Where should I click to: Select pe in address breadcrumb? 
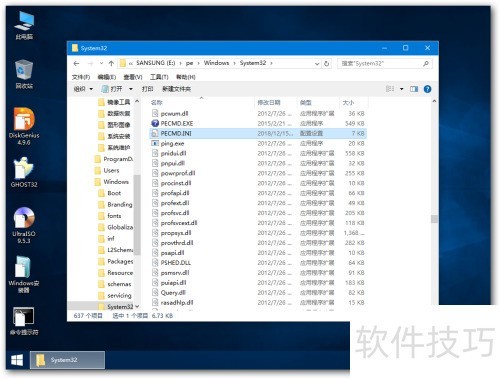(x=189, y=63)
